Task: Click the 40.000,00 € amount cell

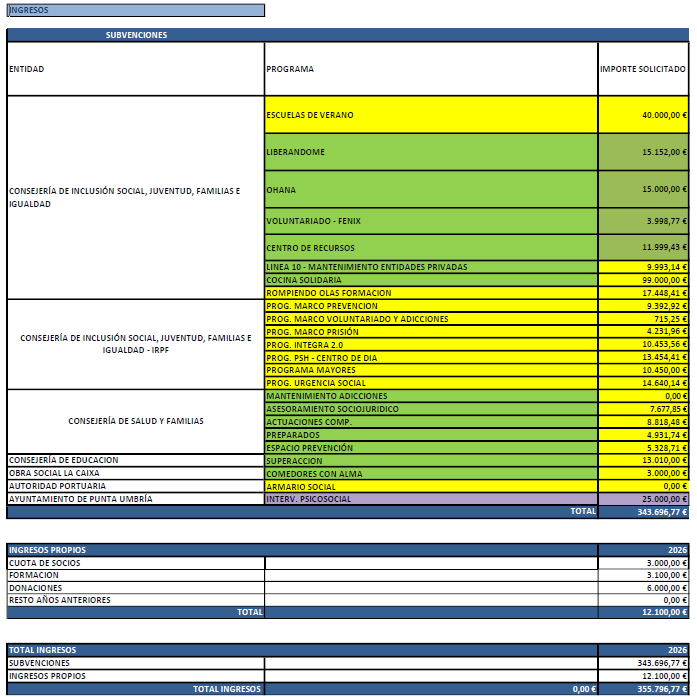Action: [643, 115]
